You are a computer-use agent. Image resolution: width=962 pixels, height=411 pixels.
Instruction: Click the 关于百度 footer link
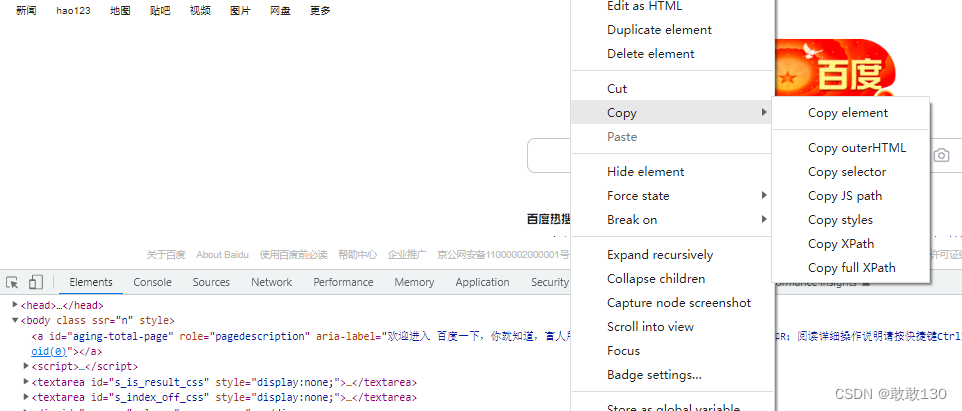point(166,255)
